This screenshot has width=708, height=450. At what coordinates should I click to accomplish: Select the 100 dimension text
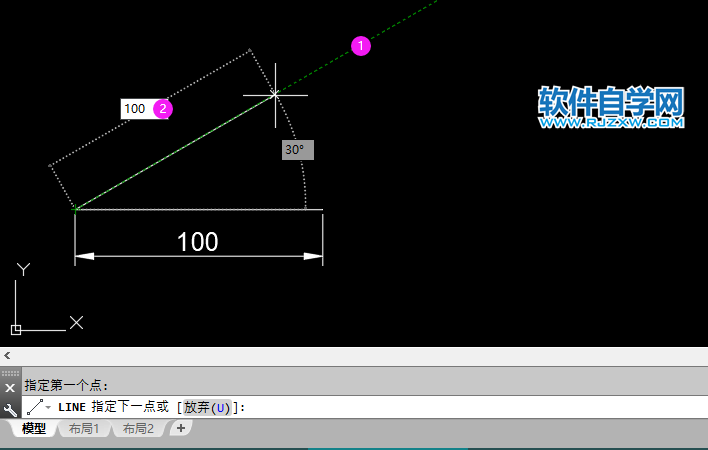(198, 241)
